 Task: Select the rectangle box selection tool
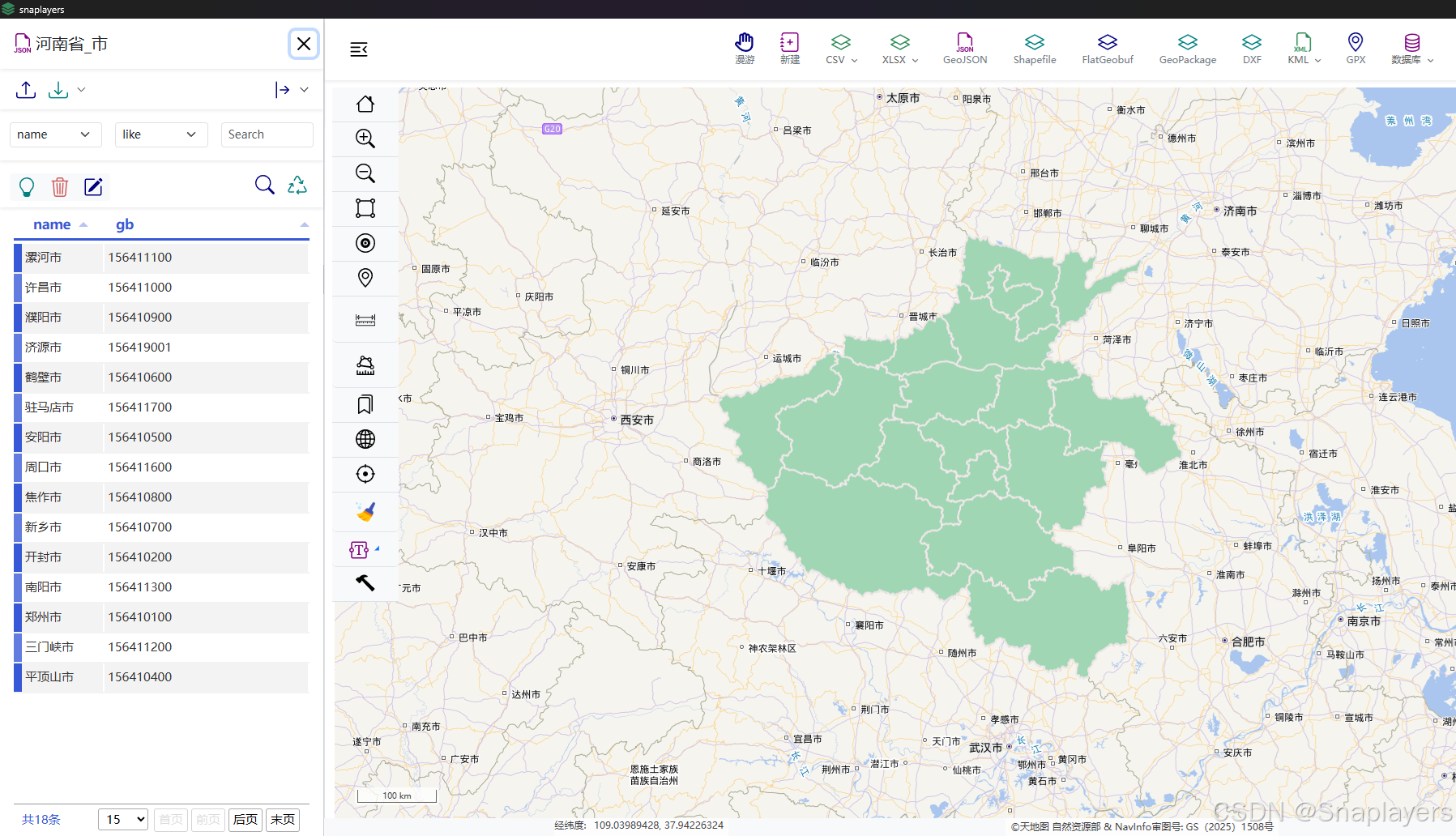pos(365,208)
